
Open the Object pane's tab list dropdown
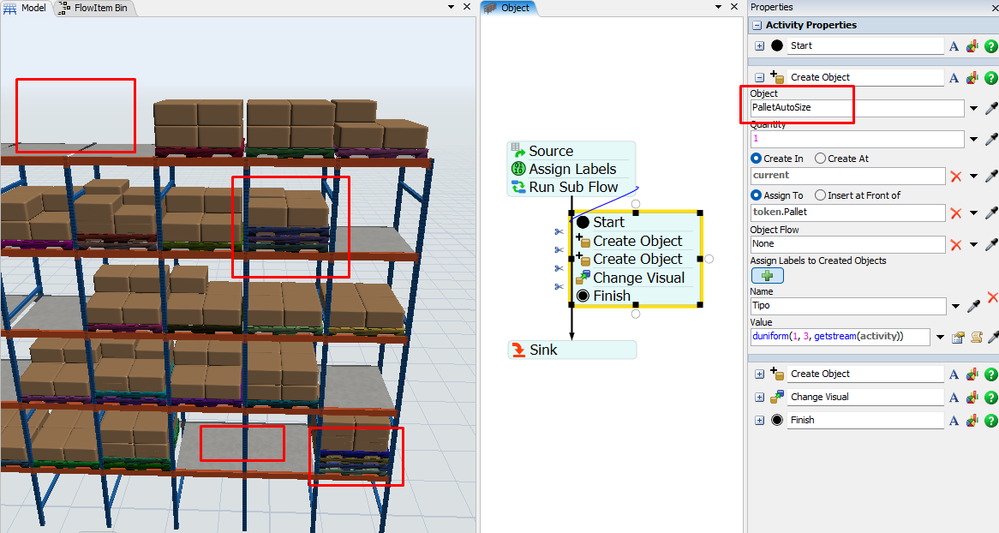[x=719, y=7]
